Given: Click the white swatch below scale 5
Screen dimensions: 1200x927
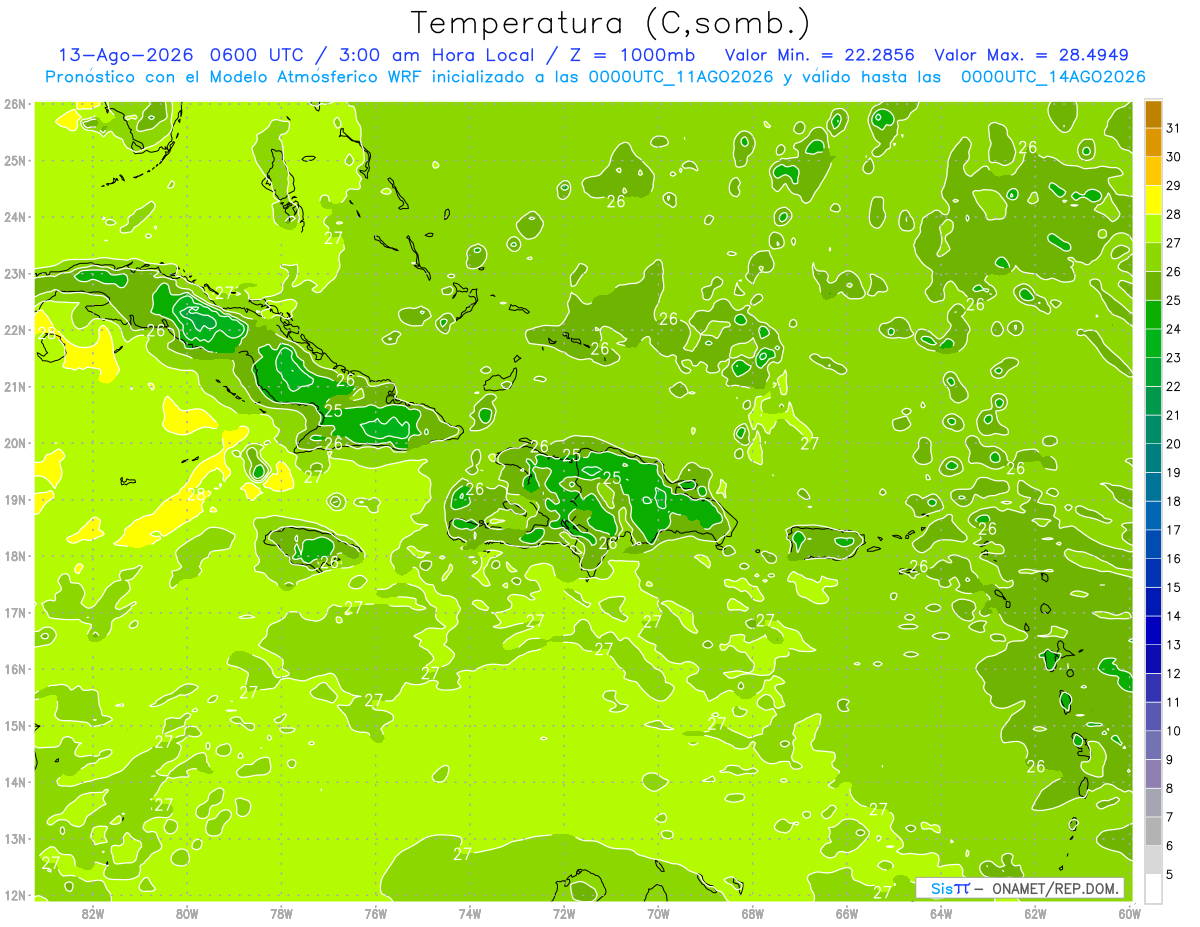Looking at the screenshot, I should coord(1153,888).
